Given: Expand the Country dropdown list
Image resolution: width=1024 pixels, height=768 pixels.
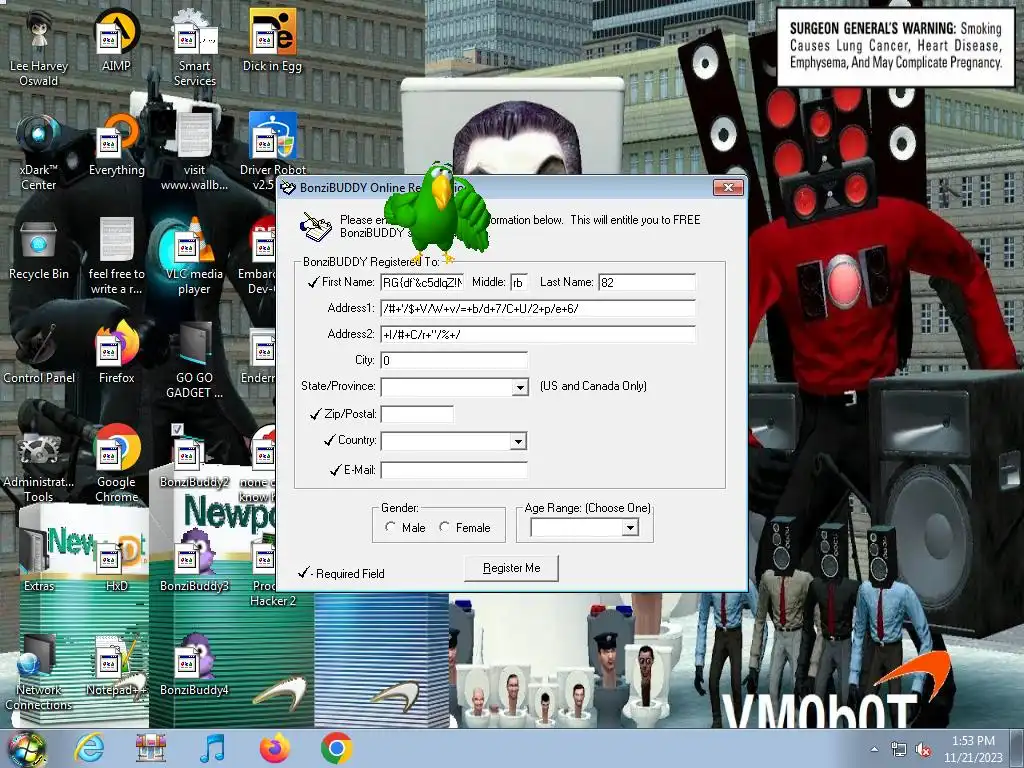Looking at the screenshot, I should coord(519,441).
